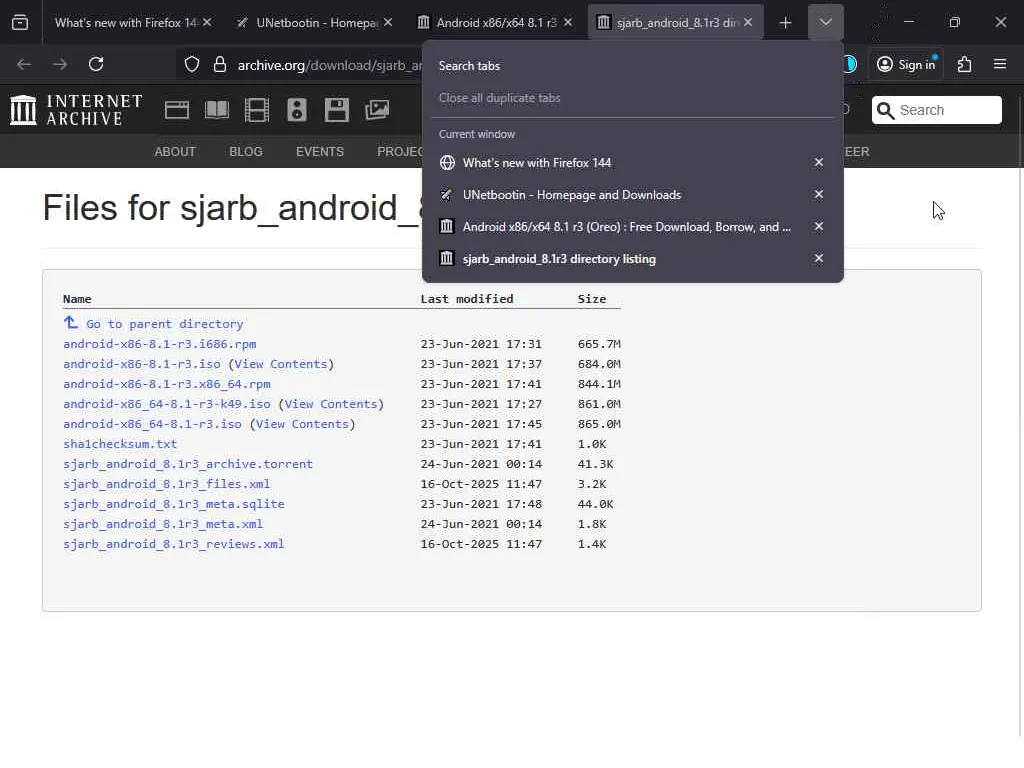Viewport: 1024px width, 768px height.
Task: Open sjarb_android_8.1r3_meta.xml
Action: pos(163,524)
